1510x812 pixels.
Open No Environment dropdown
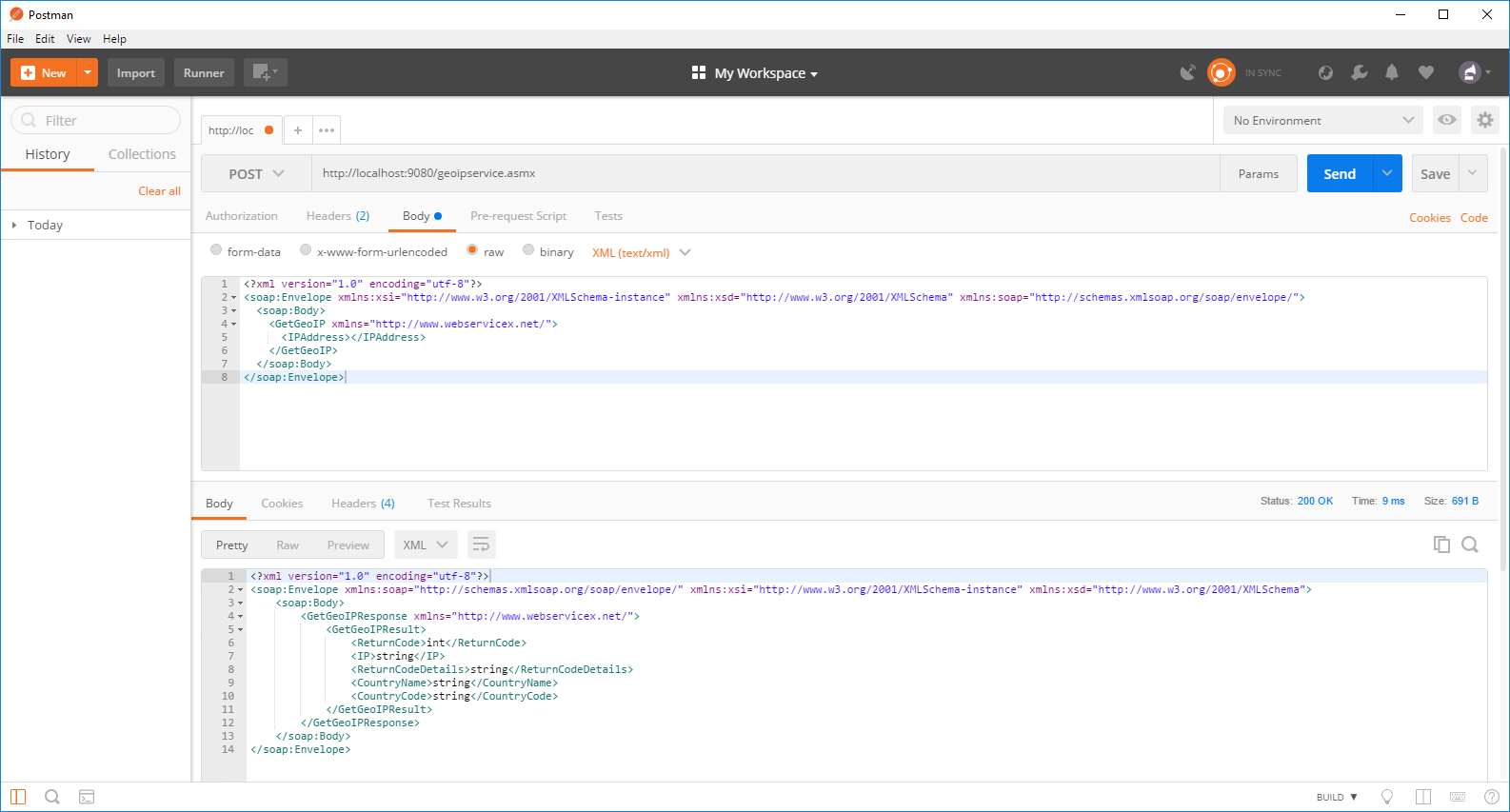click(x=1322, y=120)
